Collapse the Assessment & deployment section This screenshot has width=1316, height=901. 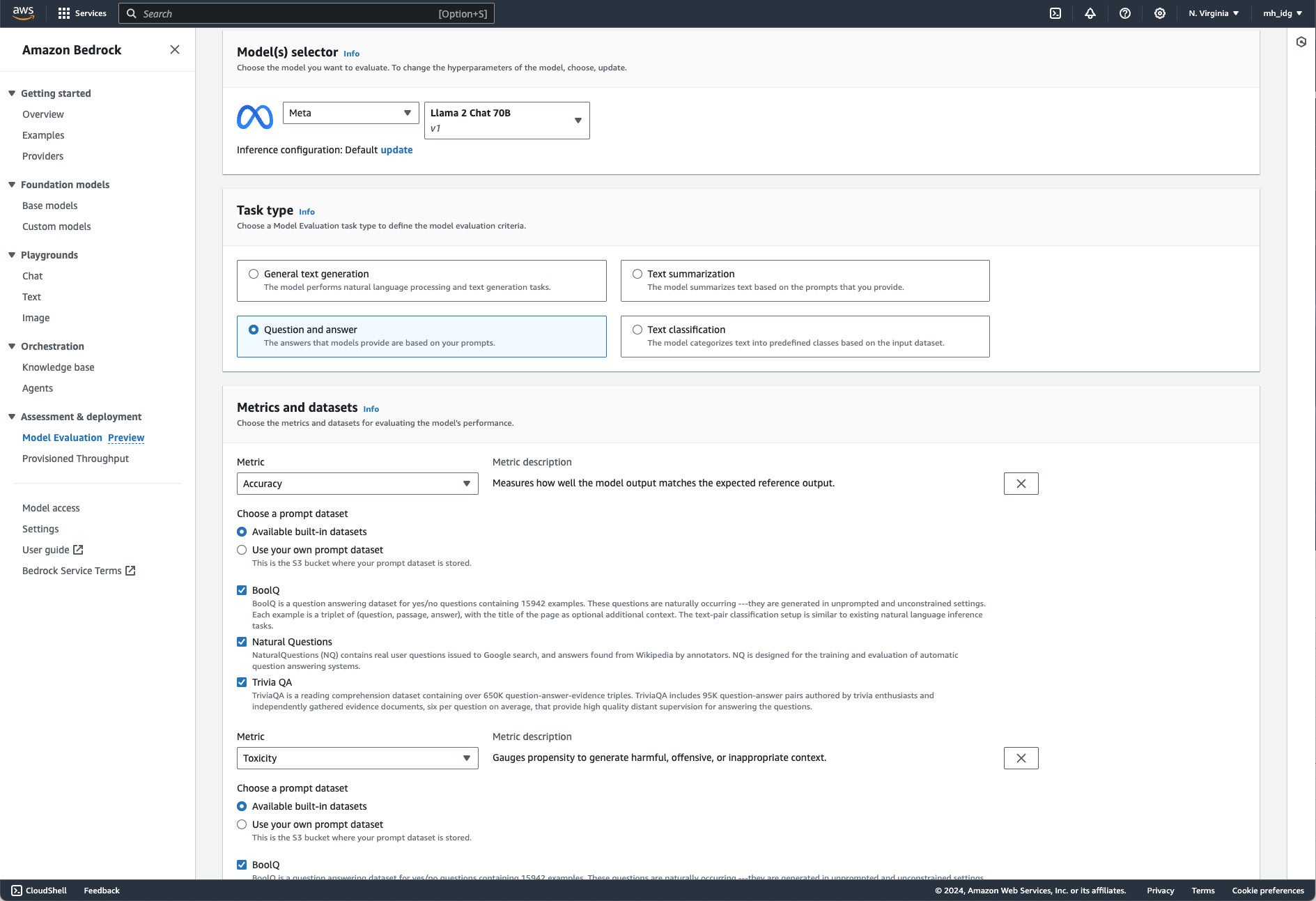(x=12, y=417)
